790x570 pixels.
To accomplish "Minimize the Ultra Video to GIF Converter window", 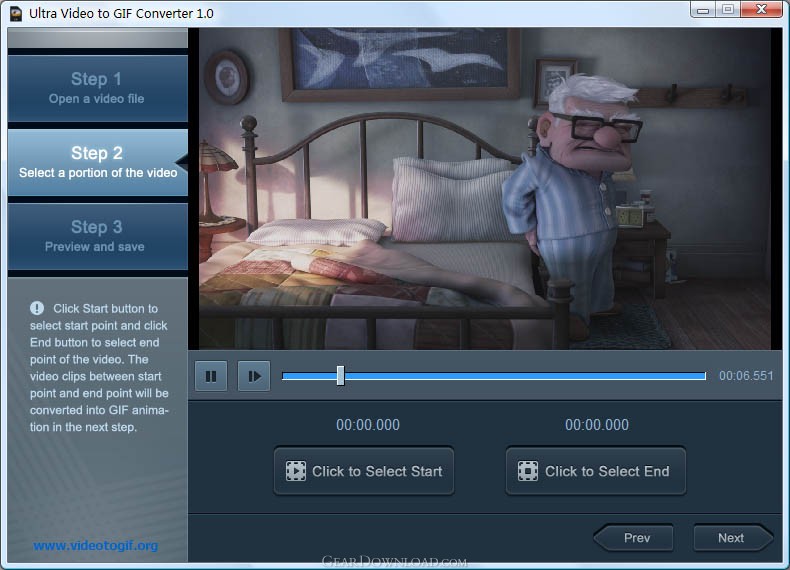I will (703, 10).
